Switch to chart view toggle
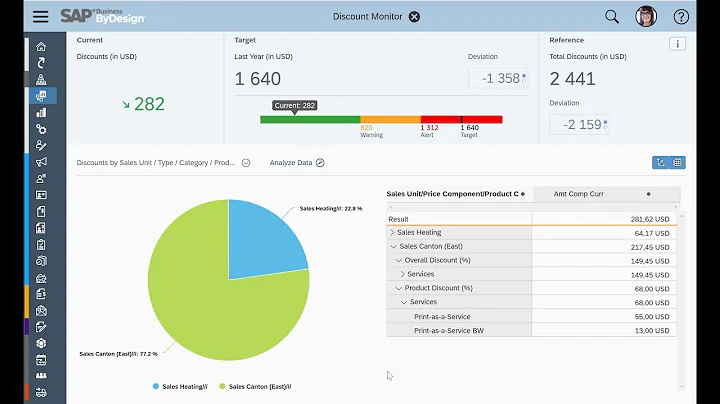This screenshot has height=404, width=720. coord(661,163)
